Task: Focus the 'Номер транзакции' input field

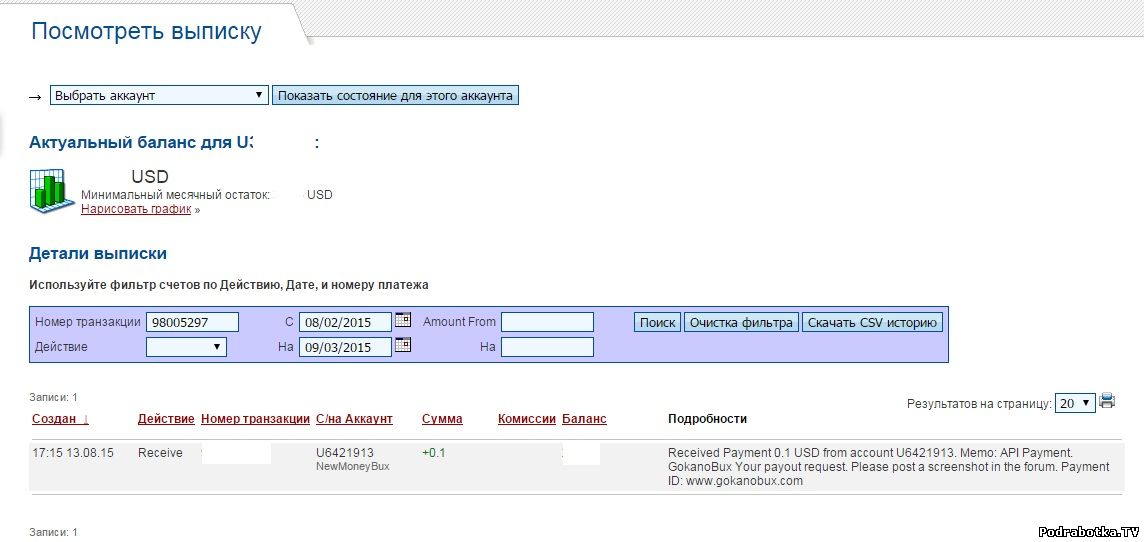Action: coord(192,322)
